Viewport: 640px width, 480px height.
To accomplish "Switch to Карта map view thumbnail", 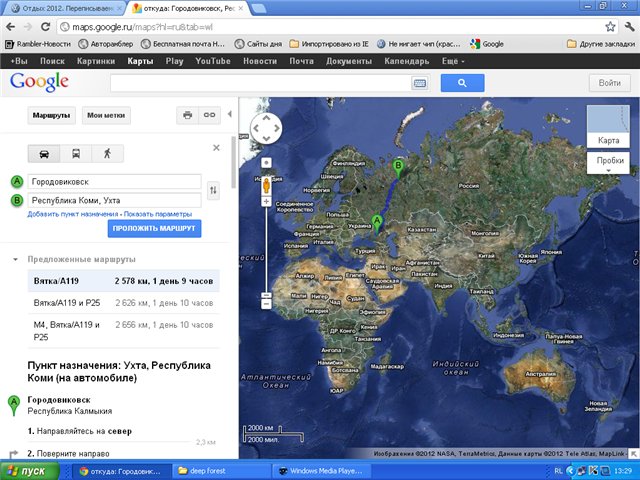I will [x=608, y=126].
